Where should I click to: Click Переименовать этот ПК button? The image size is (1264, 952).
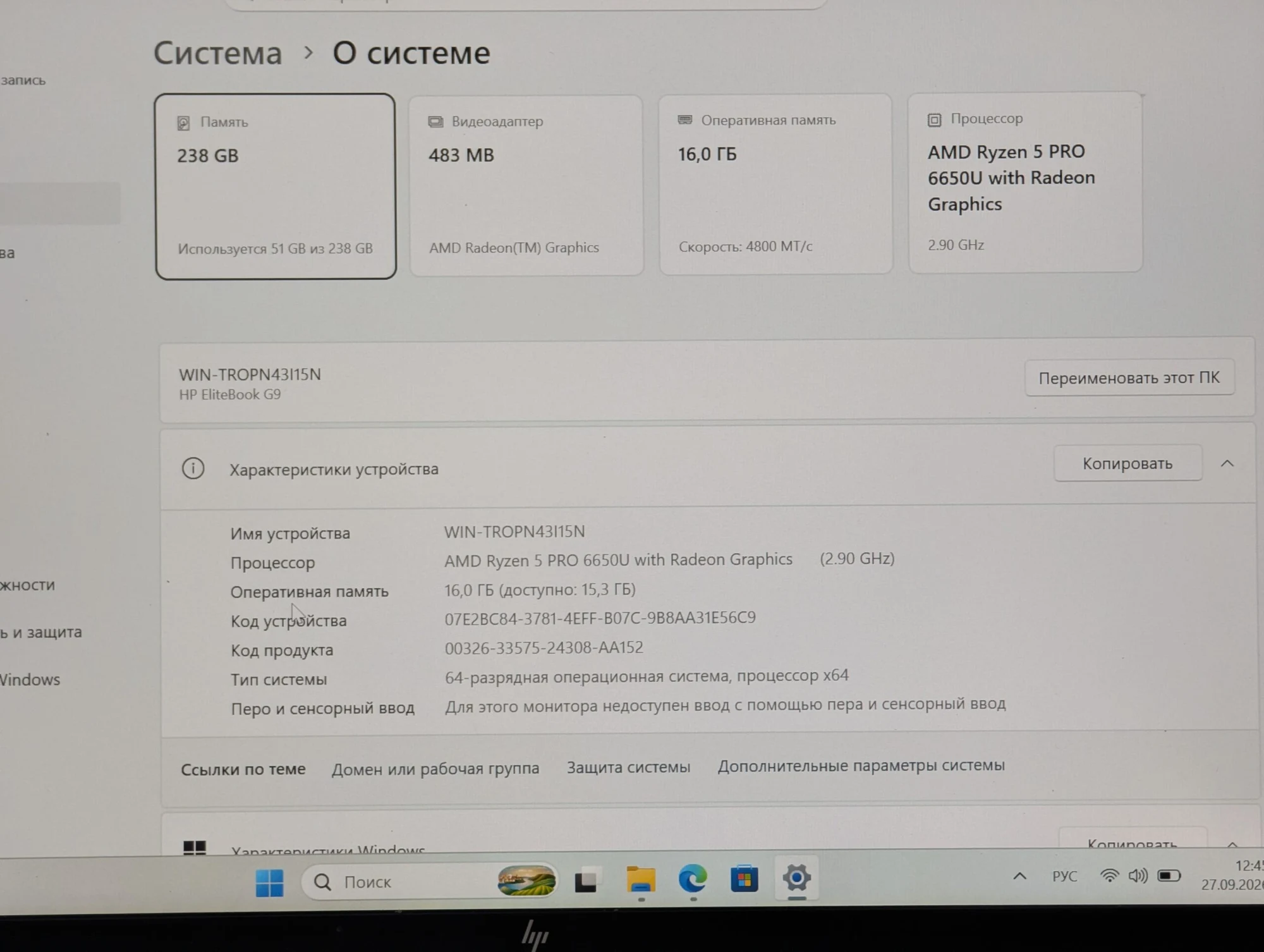click(x=1129, y=378)
